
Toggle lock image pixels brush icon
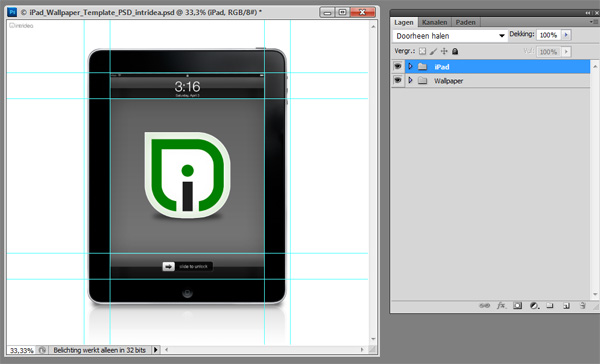tap(433, 51)
